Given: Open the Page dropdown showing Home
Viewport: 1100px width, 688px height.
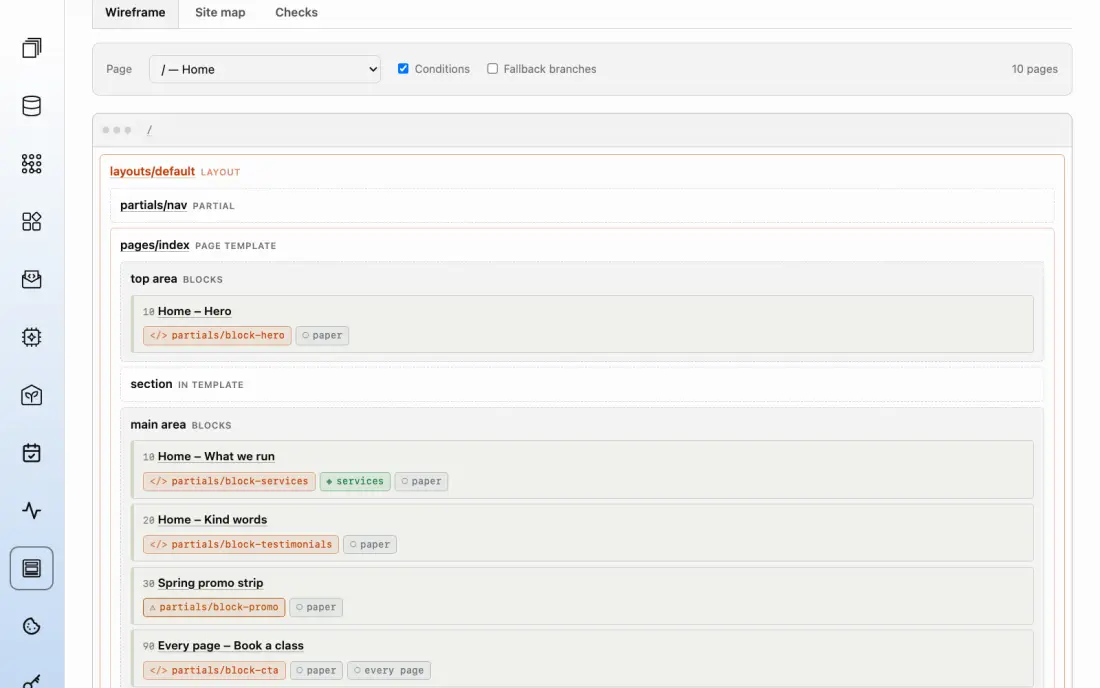Looking at the screenshot, I should [x=265, y=69].
